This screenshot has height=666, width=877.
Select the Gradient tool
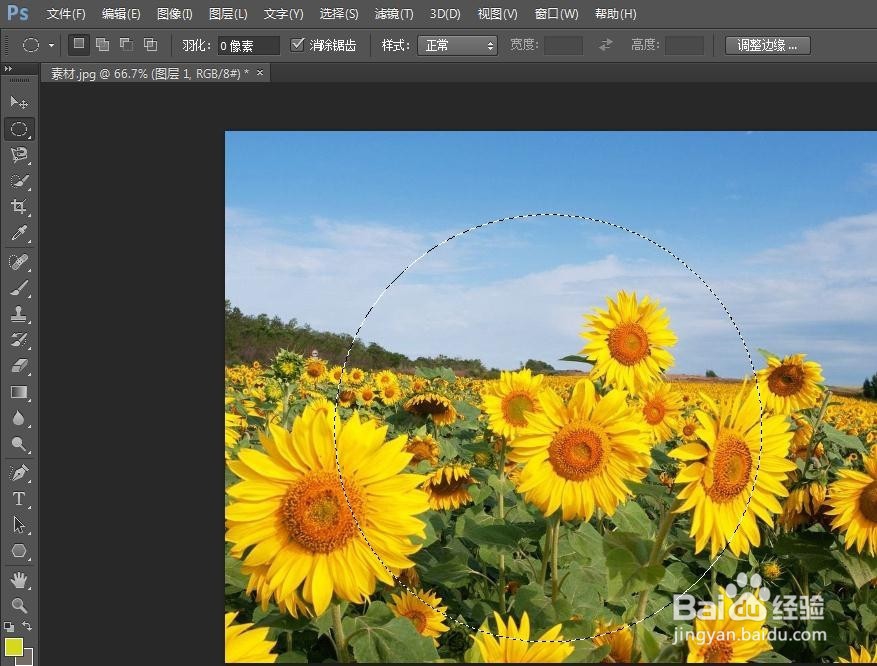(18, 392)
